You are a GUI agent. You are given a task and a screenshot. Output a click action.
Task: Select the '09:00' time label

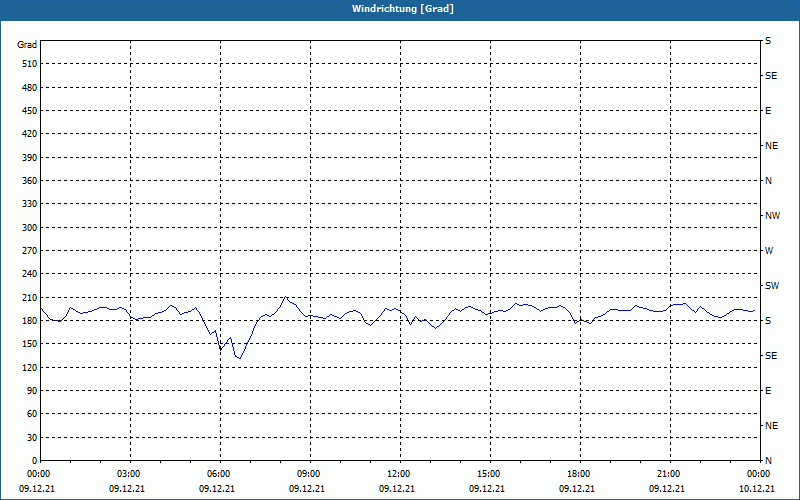310,474
